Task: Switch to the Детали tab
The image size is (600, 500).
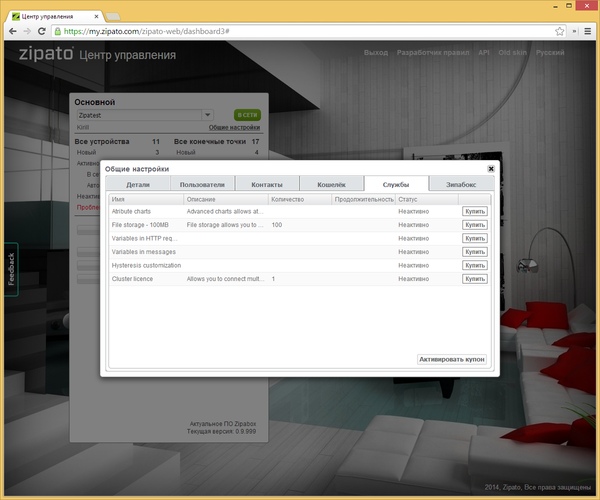Action: click(x=138, y=184)
